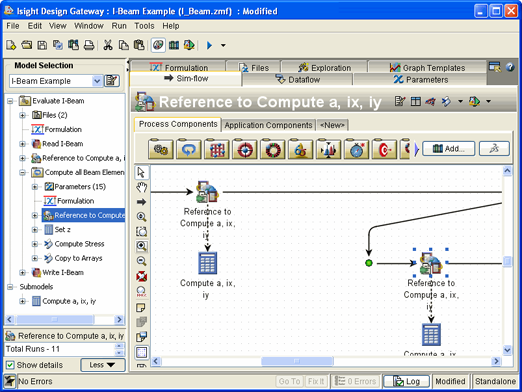Open the I-Beam Example model dropdown

point(97,81)
